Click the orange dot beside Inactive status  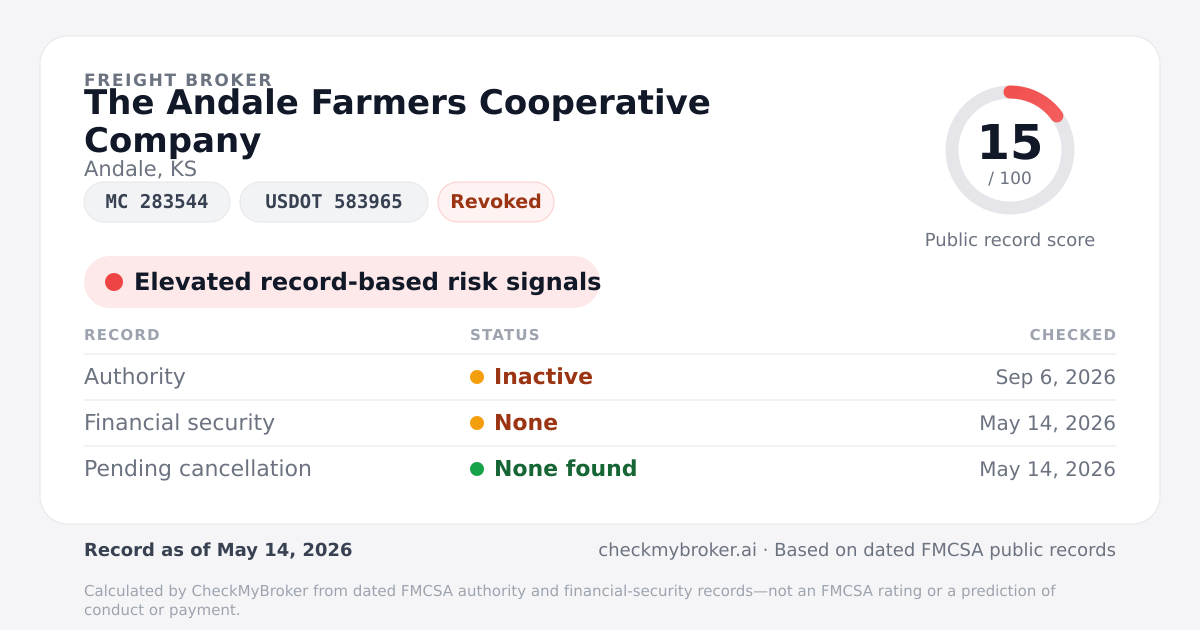[x=477, y=377]
